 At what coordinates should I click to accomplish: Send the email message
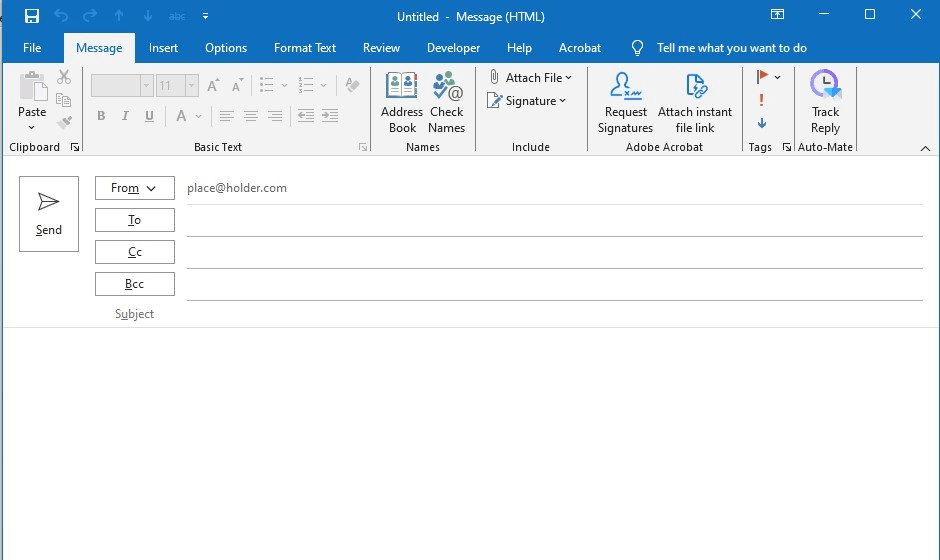[49, 214]
